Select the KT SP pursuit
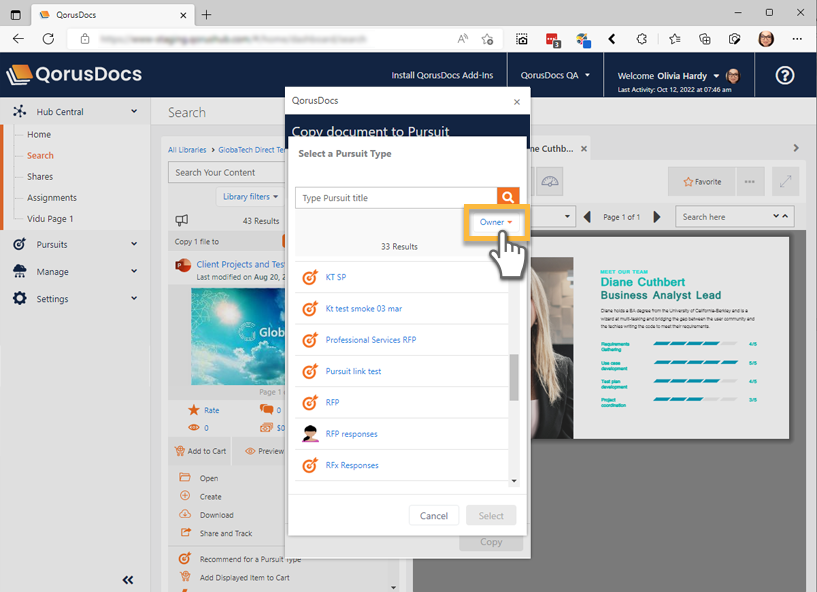This screenshot has width=817, height=592. coord(402,277)
